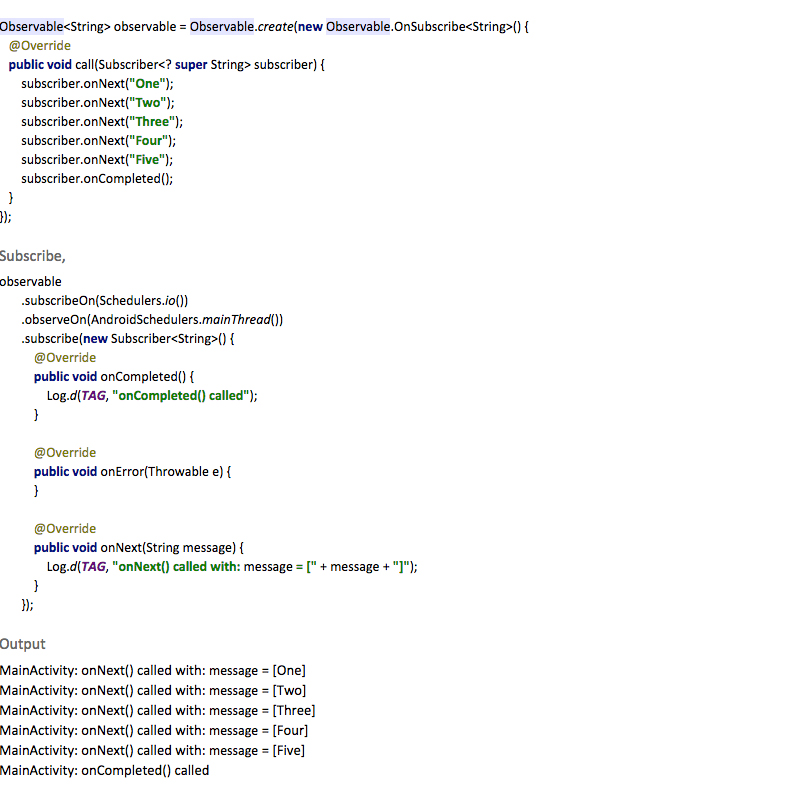
Task: Select the subscriber.onCompleted() statement
Action: (97, 178)
